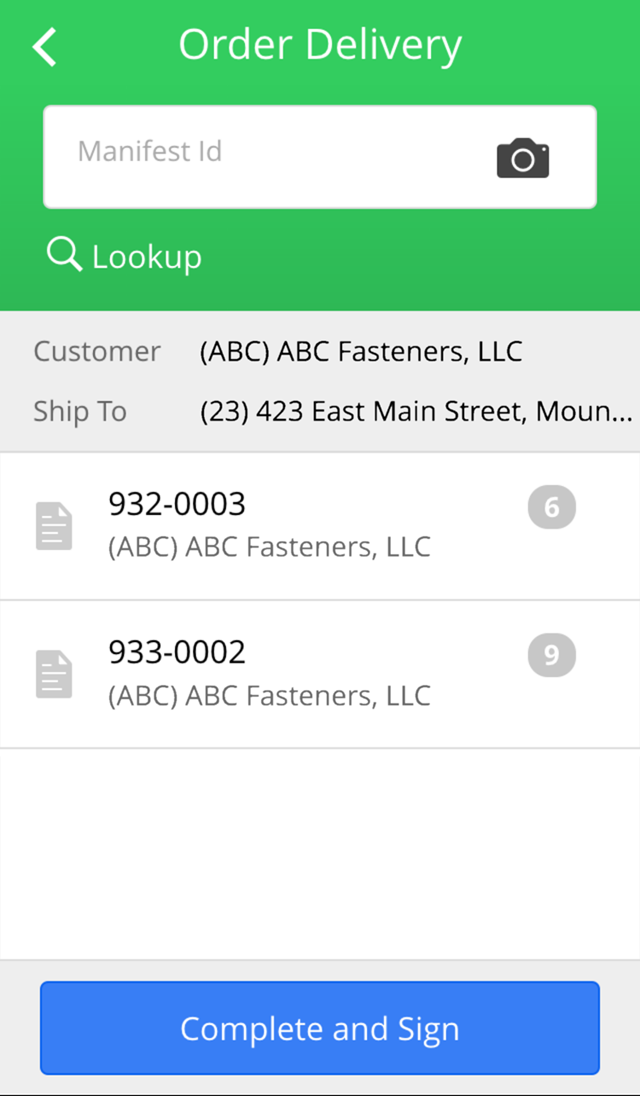Click the document icon for order 933-0002
The width and height of the screenshot is (640, 1096).
(54, 674)
